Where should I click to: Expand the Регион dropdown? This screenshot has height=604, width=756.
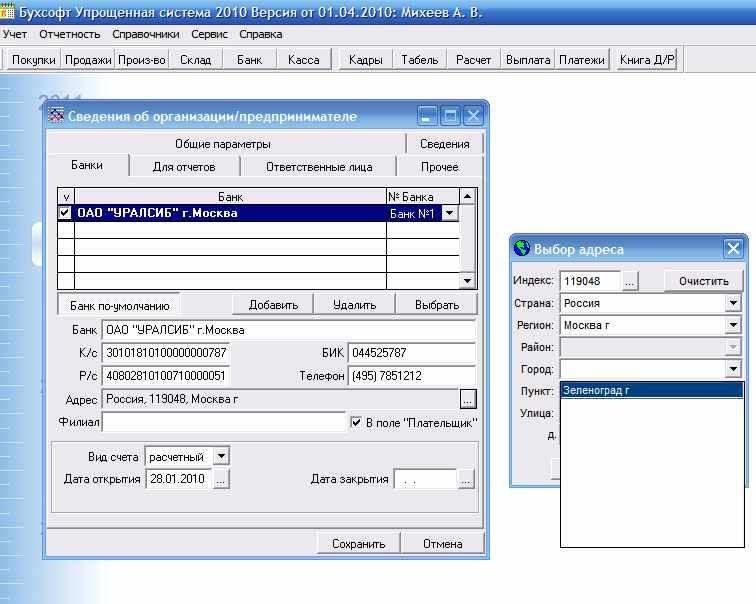point(733,325)
